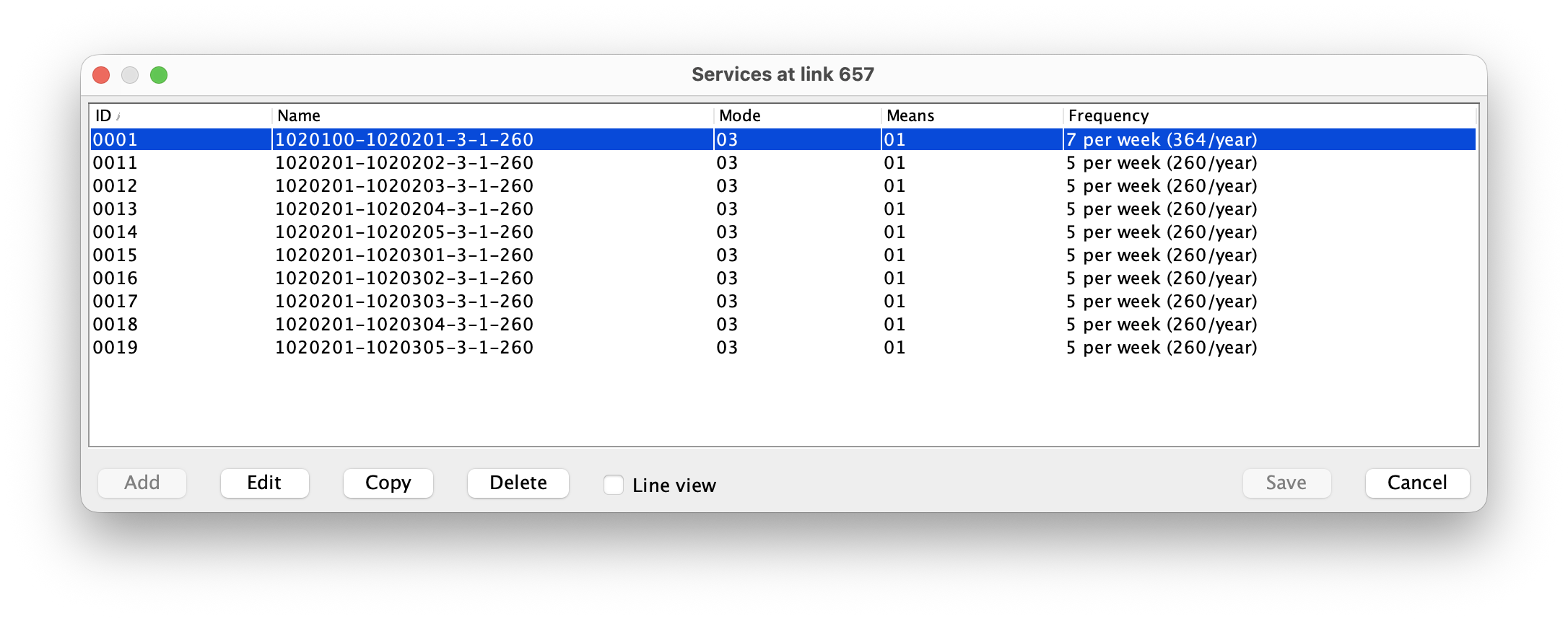Viewport: 1568px width, 619px height.
Task: Select service row ID 0018
Action: [x=783, y=324]
